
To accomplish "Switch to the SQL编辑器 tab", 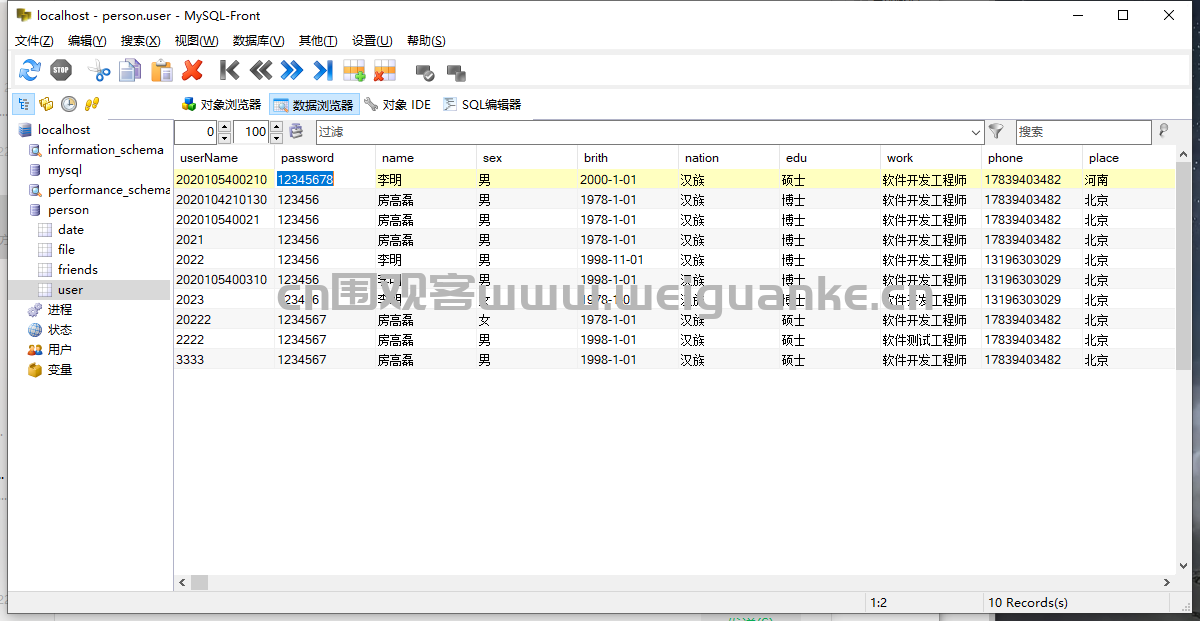I will coord(482,105).
